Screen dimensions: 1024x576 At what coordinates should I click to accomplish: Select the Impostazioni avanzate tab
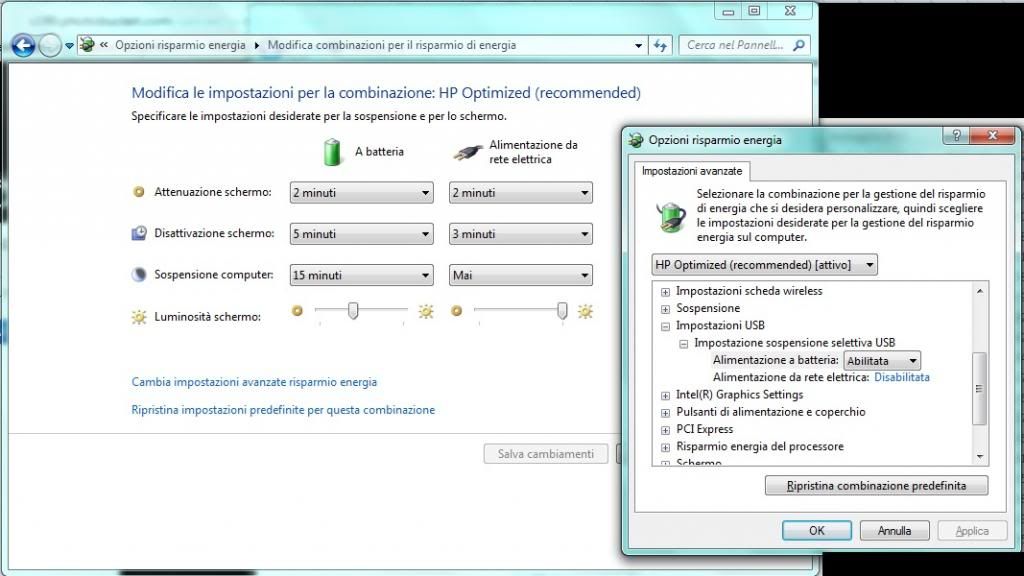coord(692,171)
